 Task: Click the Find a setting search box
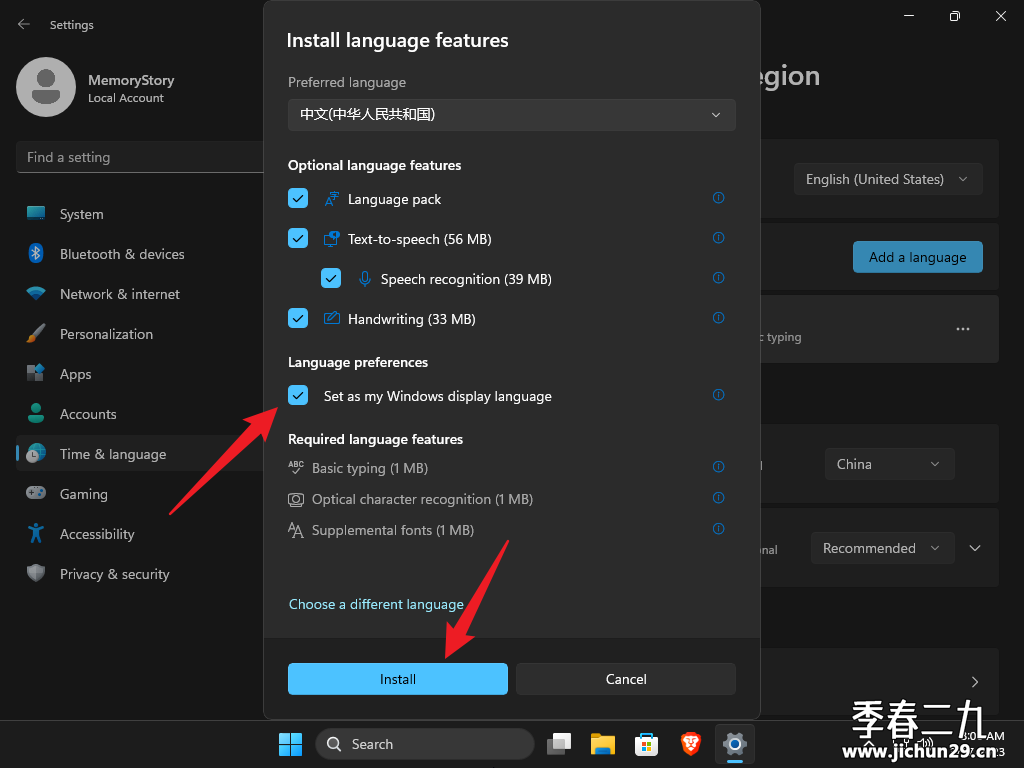tap(140, 157)
